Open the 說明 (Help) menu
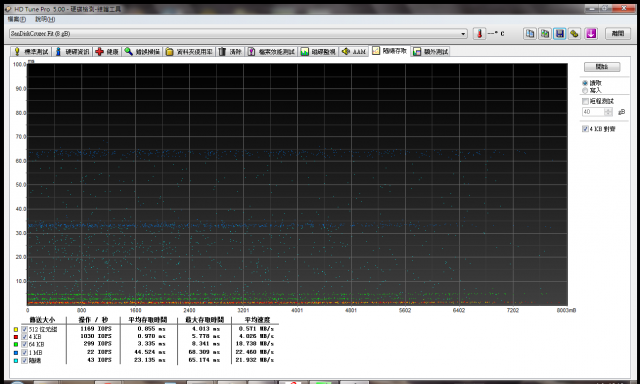Image resolution: width=640 pixels, height=384 pixels. pyautogui.click(x=45, y=19)
